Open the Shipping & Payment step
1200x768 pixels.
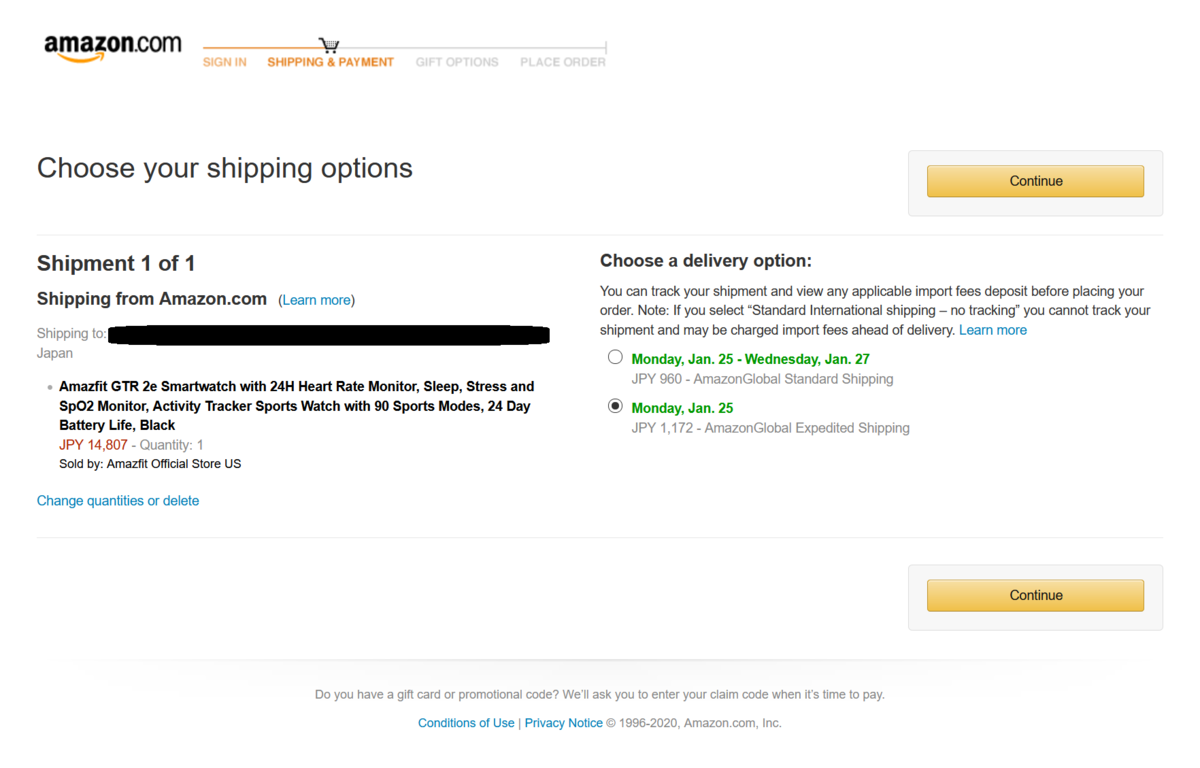(x=330, y=62)
